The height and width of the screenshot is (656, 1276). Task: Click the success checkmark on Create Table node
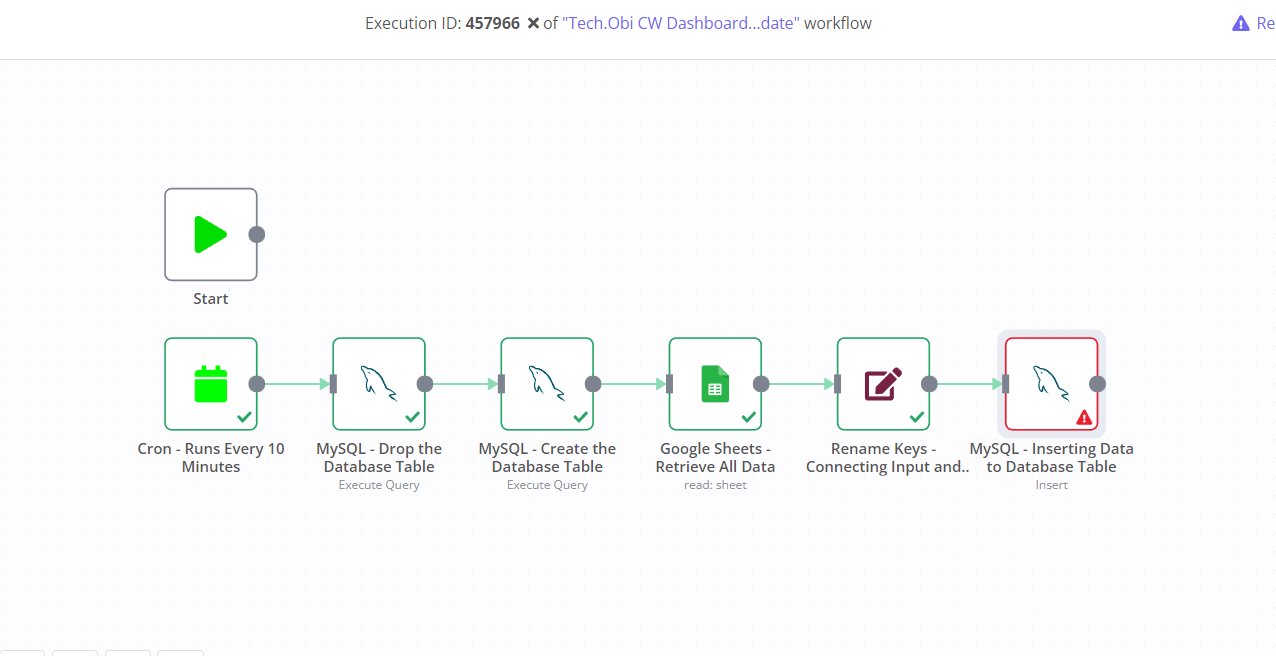click(x=580, y=417)
